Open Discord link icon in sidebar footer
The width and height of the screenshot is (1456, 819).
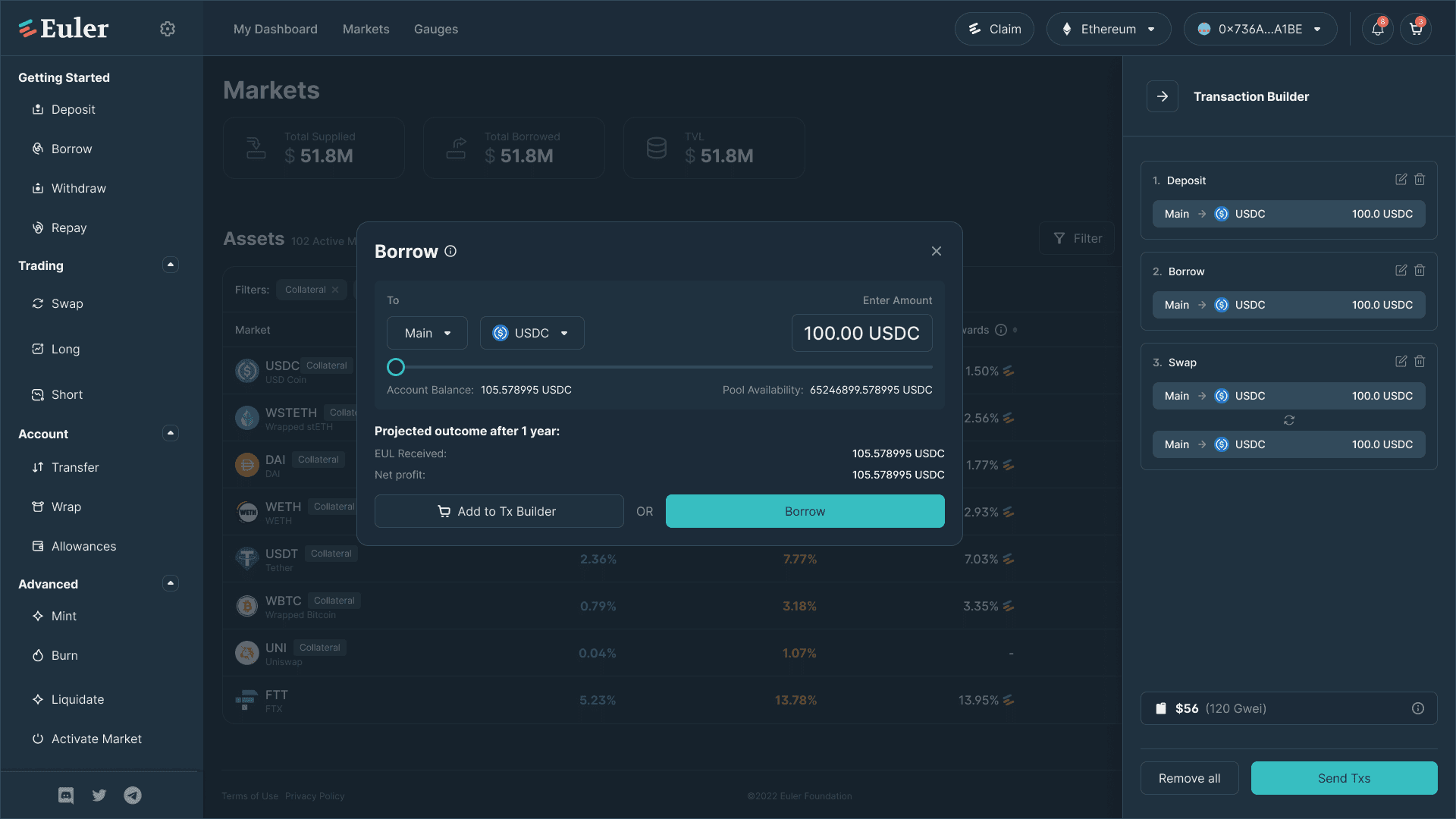tap(66, 795)
